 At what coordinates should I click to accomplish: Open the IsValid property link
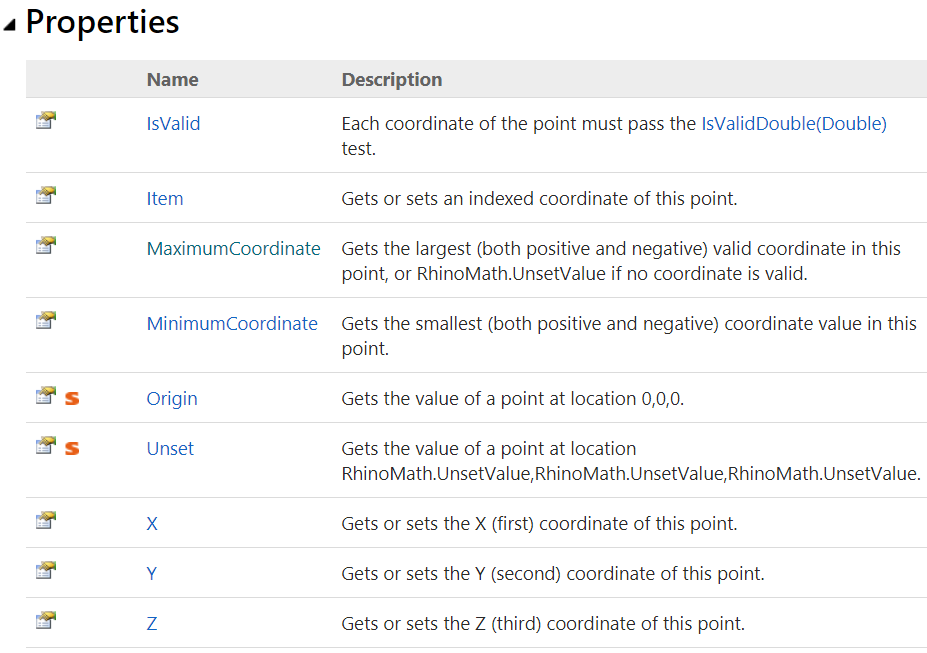tap(173, 124)
